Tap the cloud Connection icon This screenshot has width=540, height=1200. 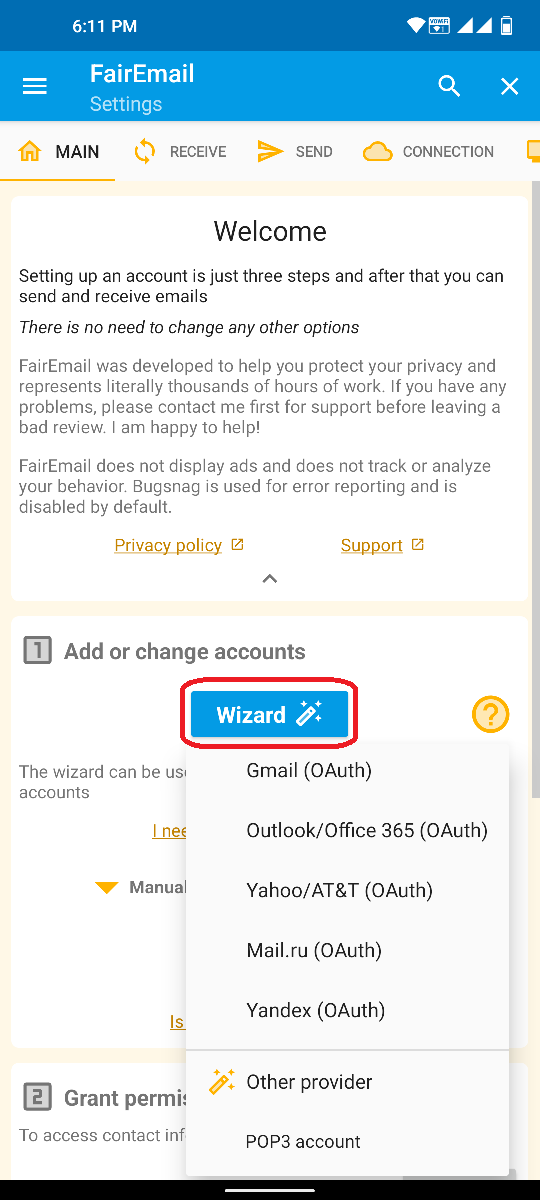(377, 152)
